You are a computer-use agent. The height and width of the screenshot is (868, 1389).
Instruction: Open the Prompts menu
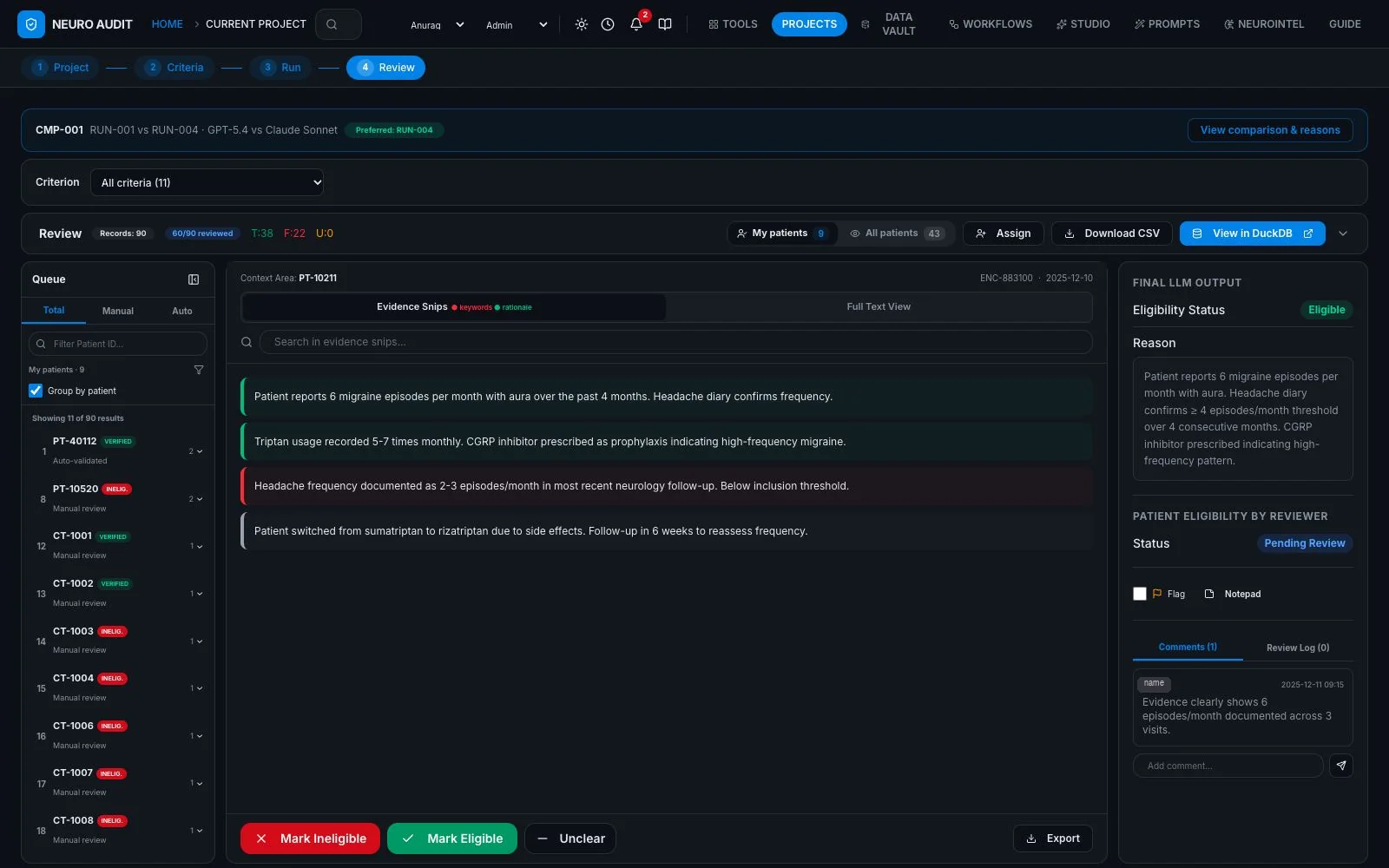click(1167, 24)
